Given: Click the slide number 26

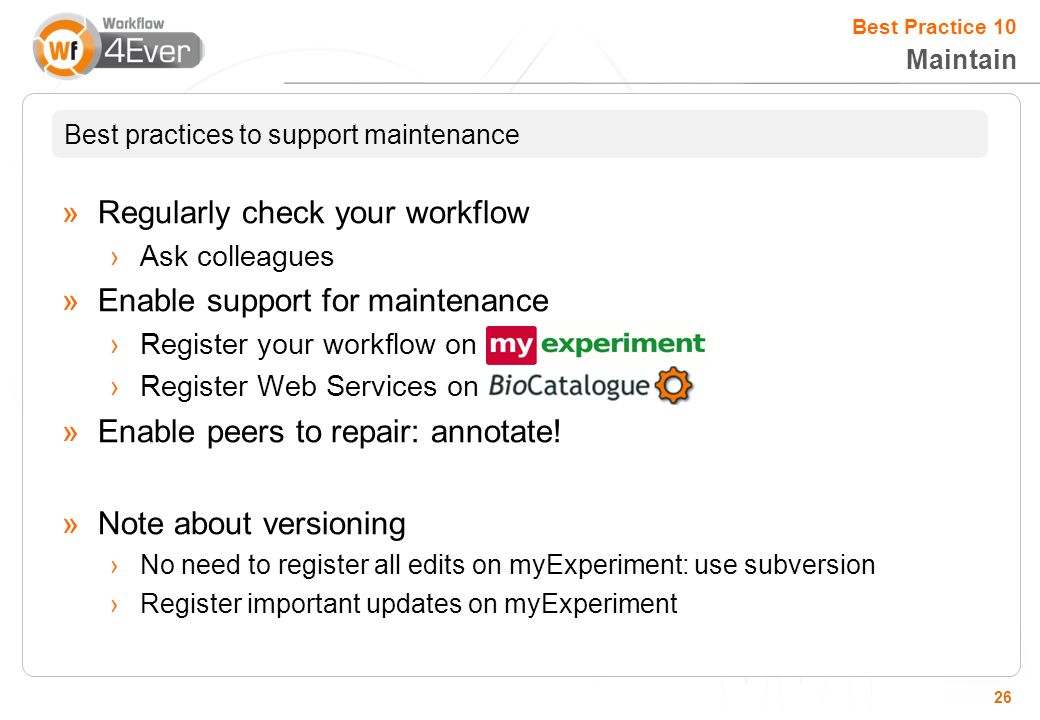Looking at the screenshot, I should 1002,697.
